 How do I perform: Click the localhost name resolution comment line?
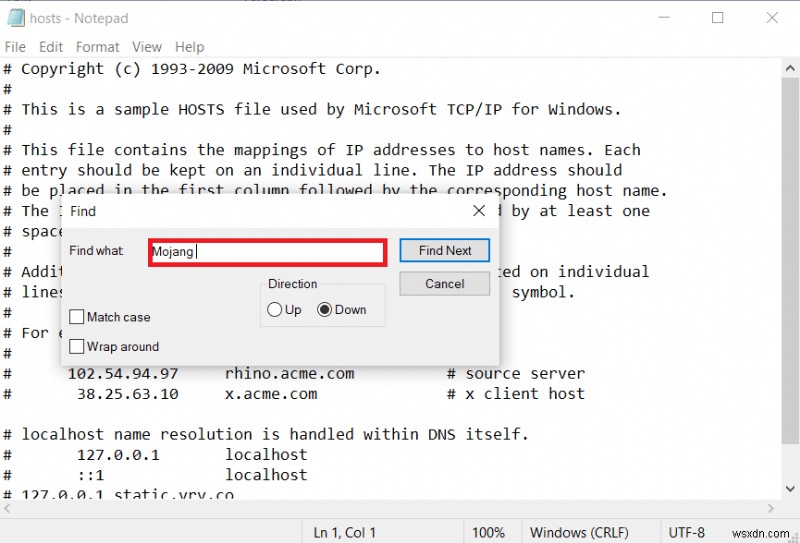click(266, 434)
